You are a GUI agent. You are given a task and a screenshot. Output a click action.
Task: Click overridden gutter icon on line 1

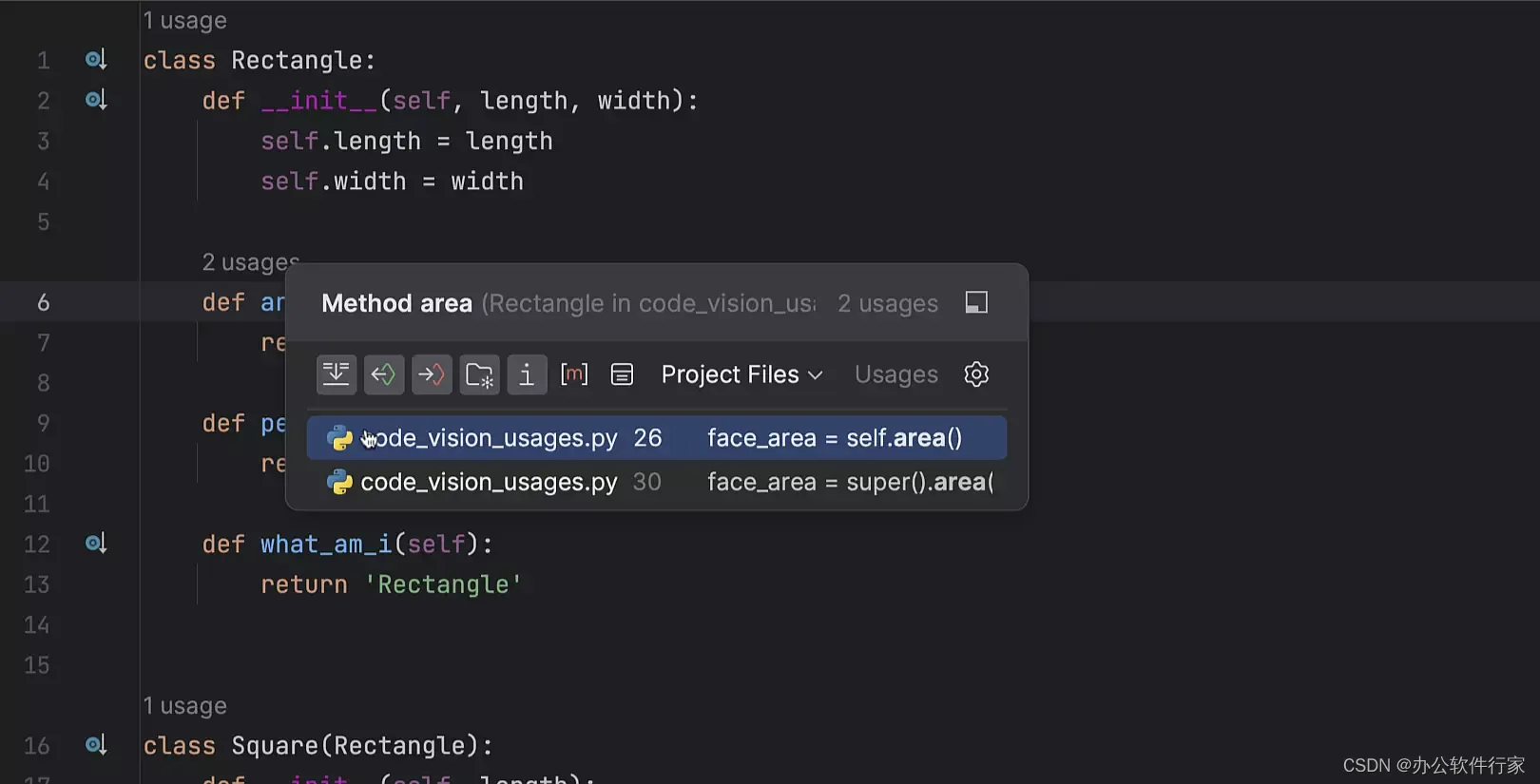pos(95,60)
